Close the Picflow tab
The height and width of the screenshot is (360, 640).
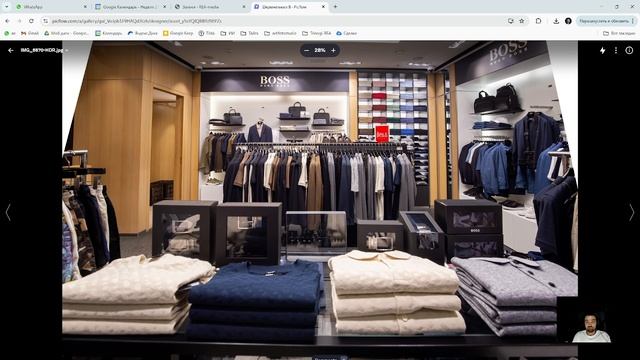click(x=323, y=7)
